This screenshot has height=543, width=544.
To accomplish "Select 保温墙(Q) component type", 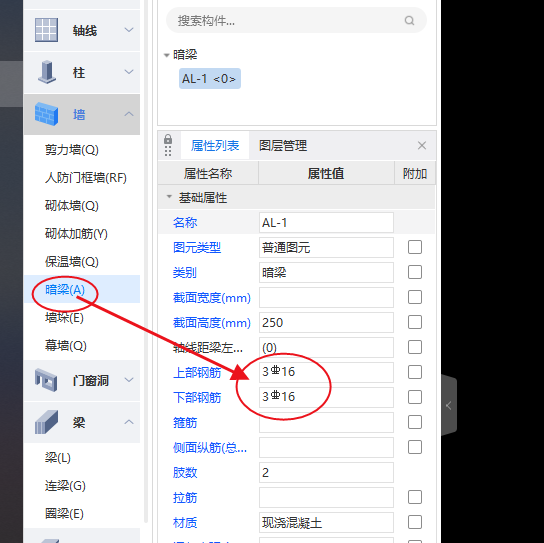I will pos(72,262).
